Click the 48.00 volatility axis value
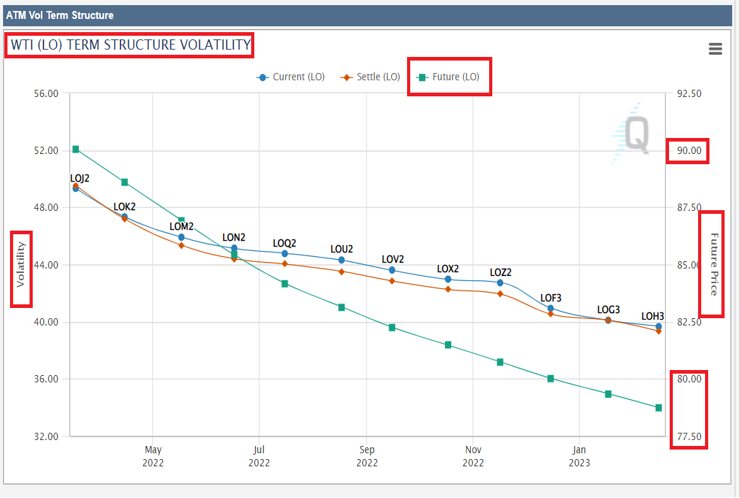The height and width of the screenshot is (498, 740). coord(46,208)
